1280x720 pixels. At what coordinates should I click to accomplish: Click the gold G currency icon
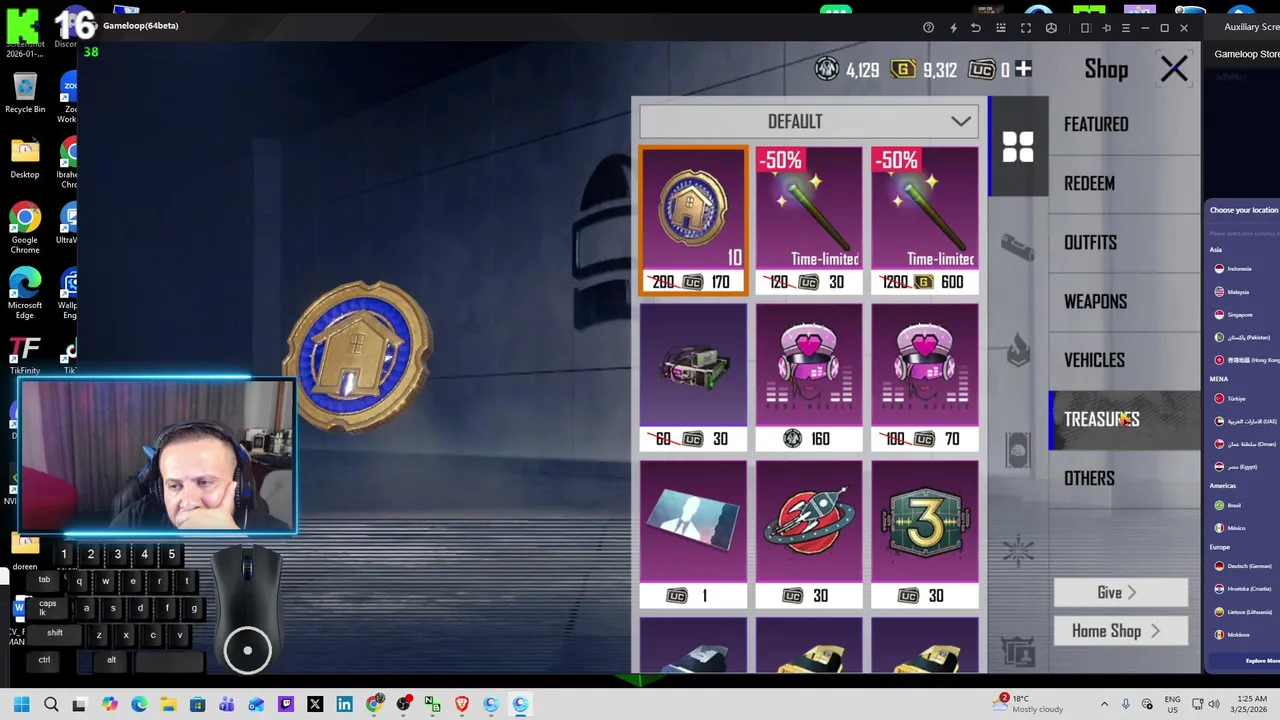[903, 69]
